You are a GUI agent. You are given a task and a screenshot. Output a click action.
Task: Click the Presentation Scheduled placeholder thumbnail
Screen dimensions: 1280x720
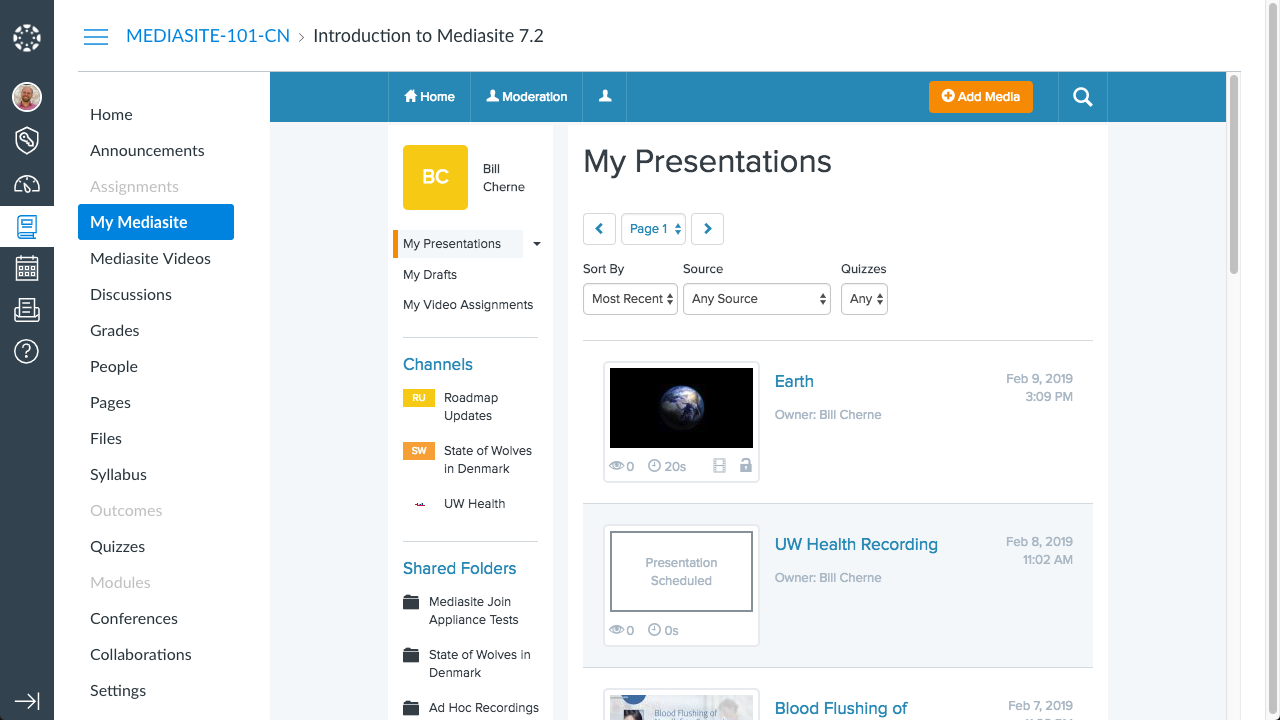(x=681, y=572)
